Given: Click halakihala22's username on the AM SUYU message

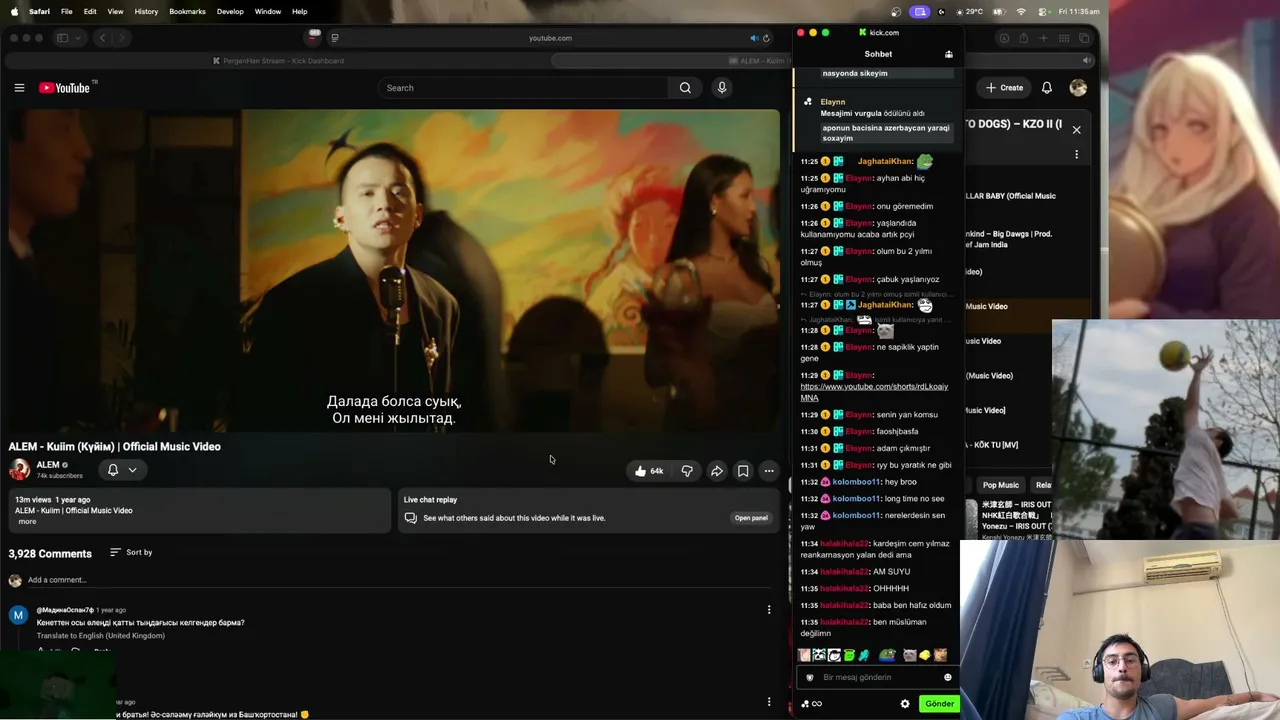Looking at the screenshot, I should (844, 572).
